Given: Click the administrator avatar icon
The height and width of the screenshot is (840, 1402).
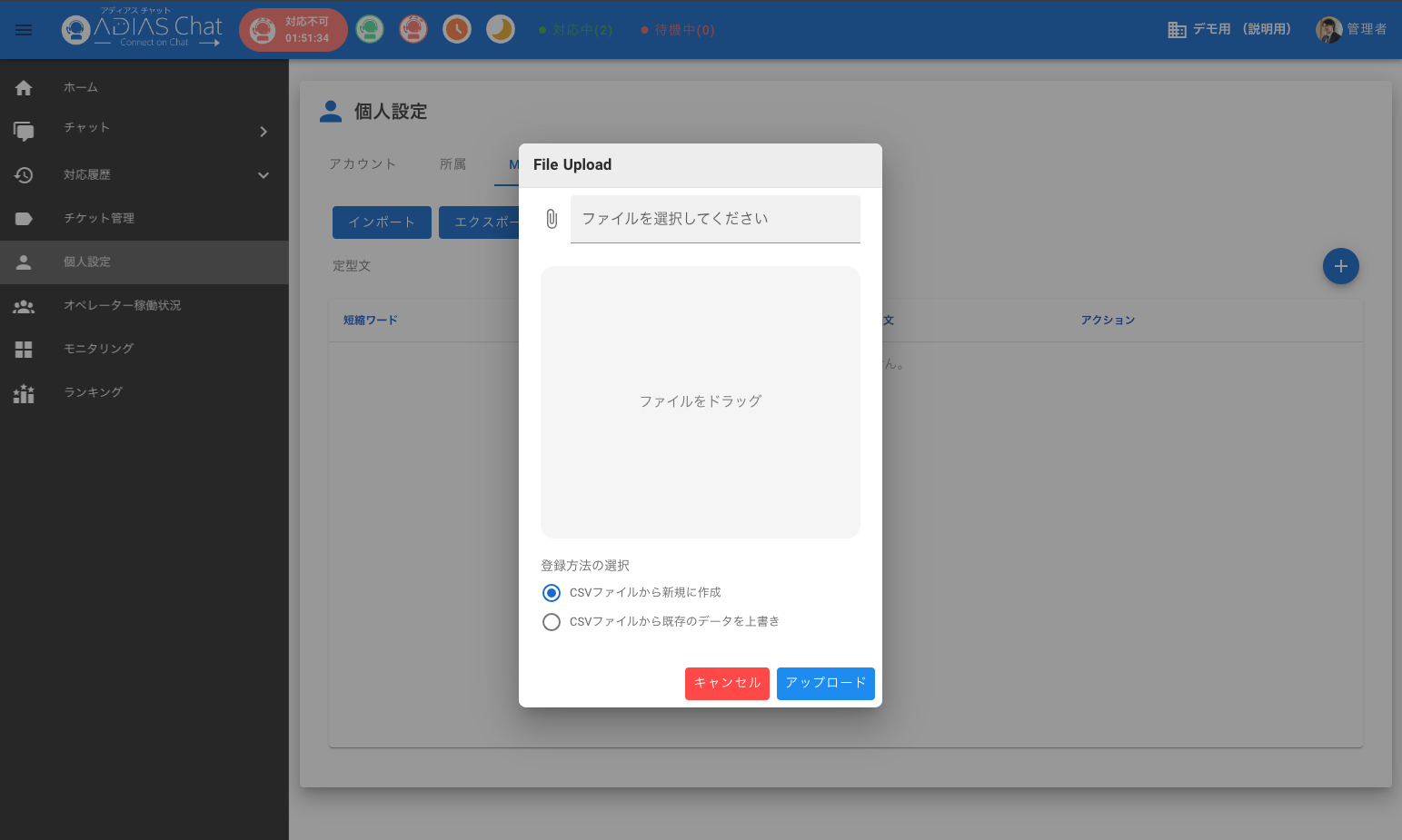Looking at the screenshot, I should click(1328, 30).
